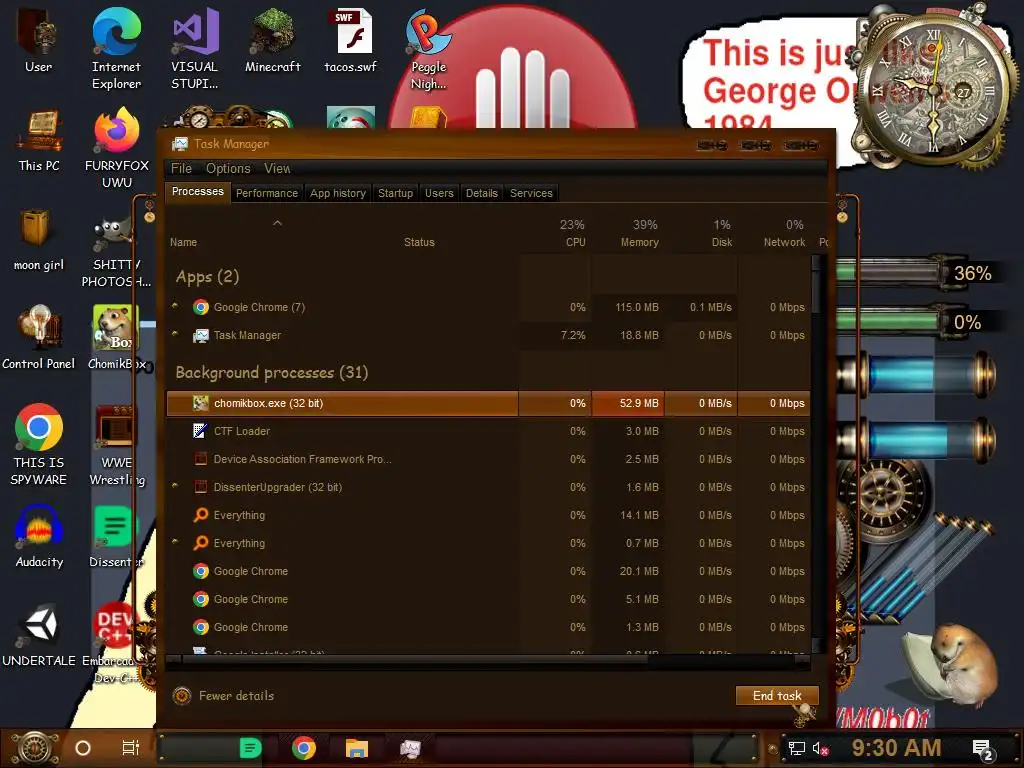The width and height of the screenshot is (1024, 768).
Task: Open the tacos.swf file icon
Action: click(x=351, y=41)
